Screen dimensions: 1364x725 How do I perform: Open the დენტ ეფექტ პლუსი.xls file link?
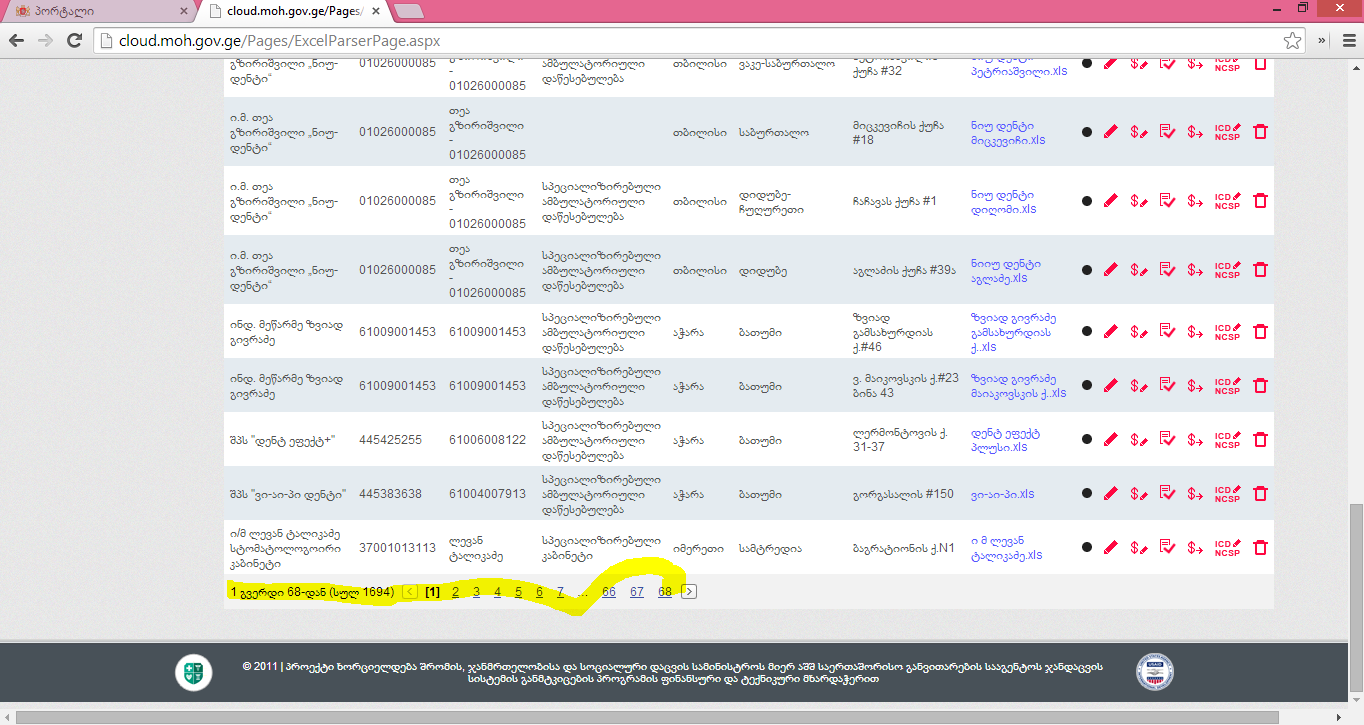point(1004,440)
